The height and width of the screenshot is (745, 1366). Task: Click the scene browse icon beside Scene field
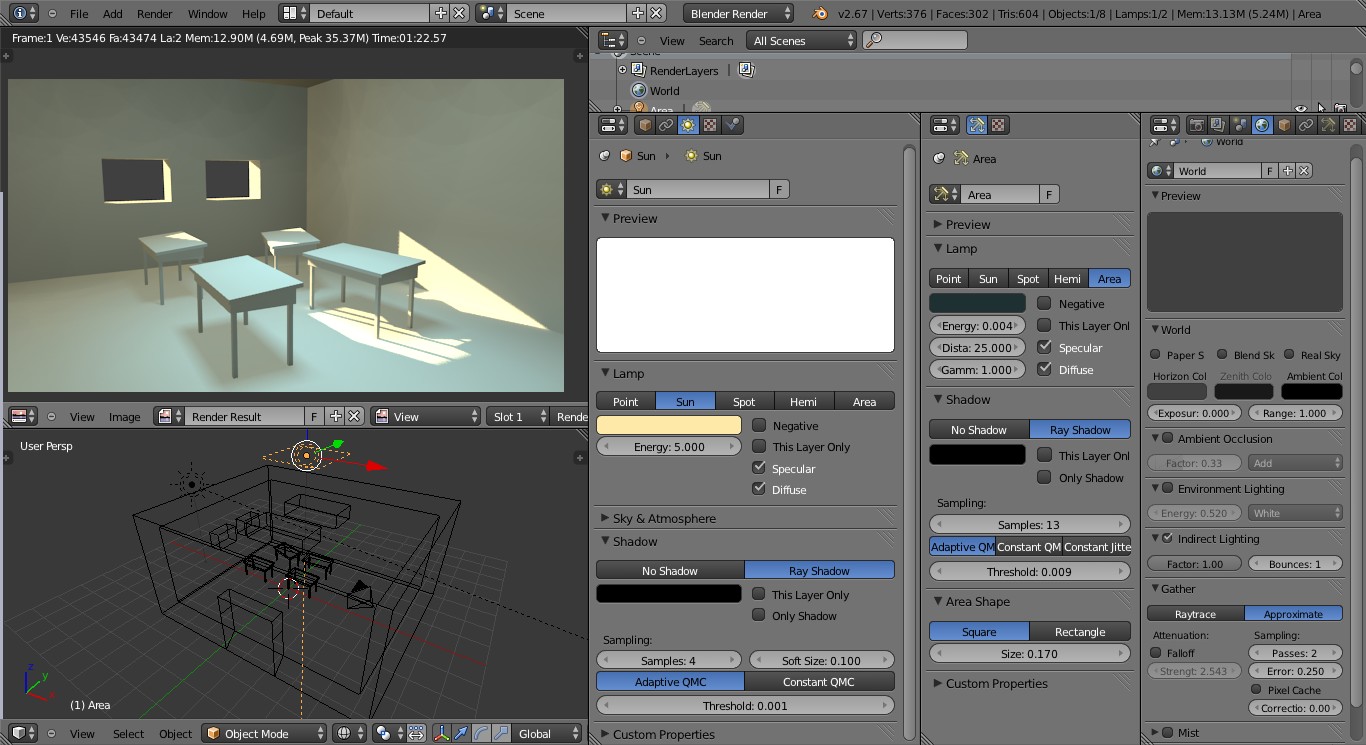[x=490, y=13]
